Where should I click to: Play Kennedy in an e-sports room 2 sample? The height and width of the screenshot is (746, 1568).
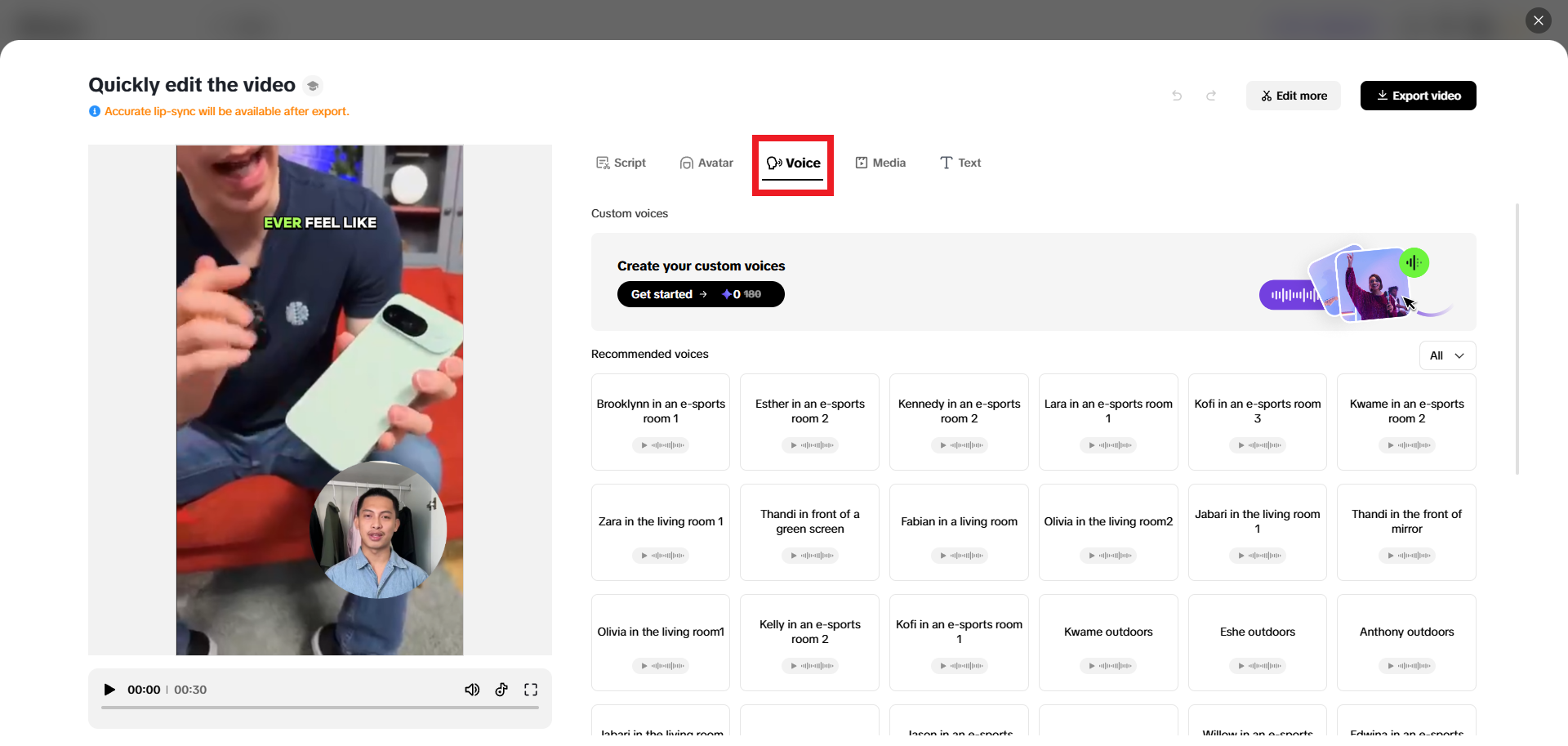pyautogui.click(x=960, y=445)
